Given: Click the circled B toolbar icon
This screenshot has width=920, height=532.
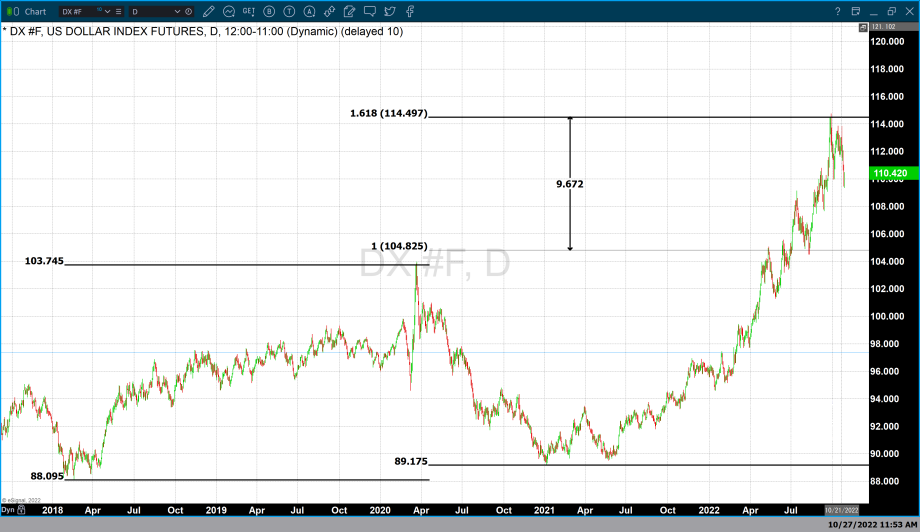Looking at the screenshot, I should point(270,11).
